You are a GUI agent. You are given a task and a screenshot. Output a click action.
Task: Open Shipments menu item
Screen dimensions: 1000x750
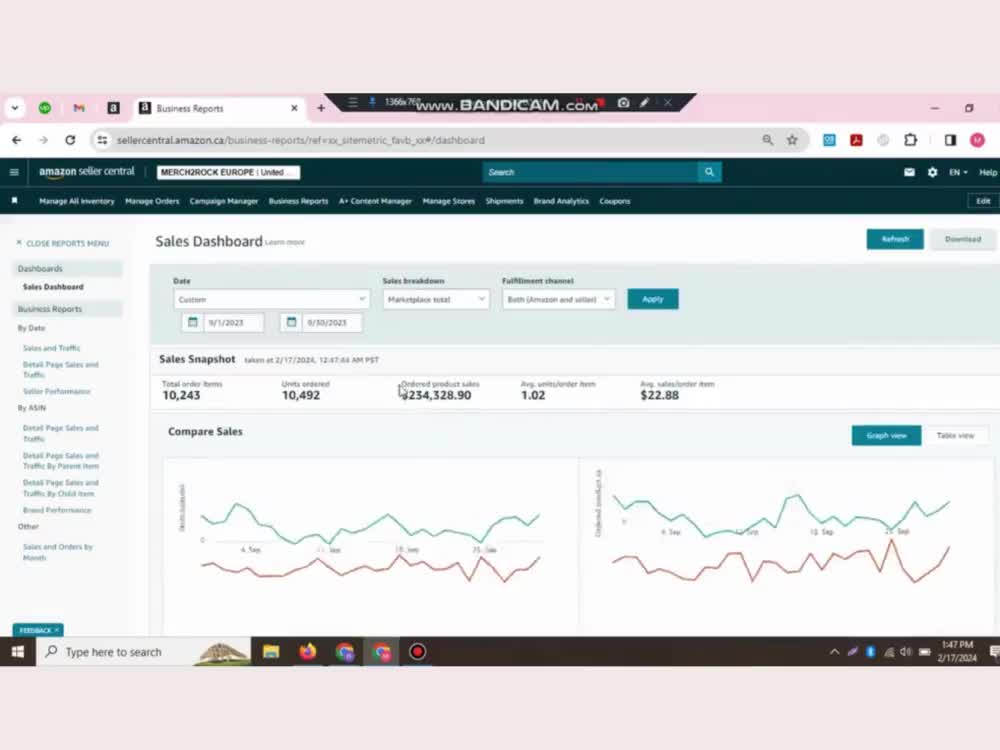coord(504,201)
